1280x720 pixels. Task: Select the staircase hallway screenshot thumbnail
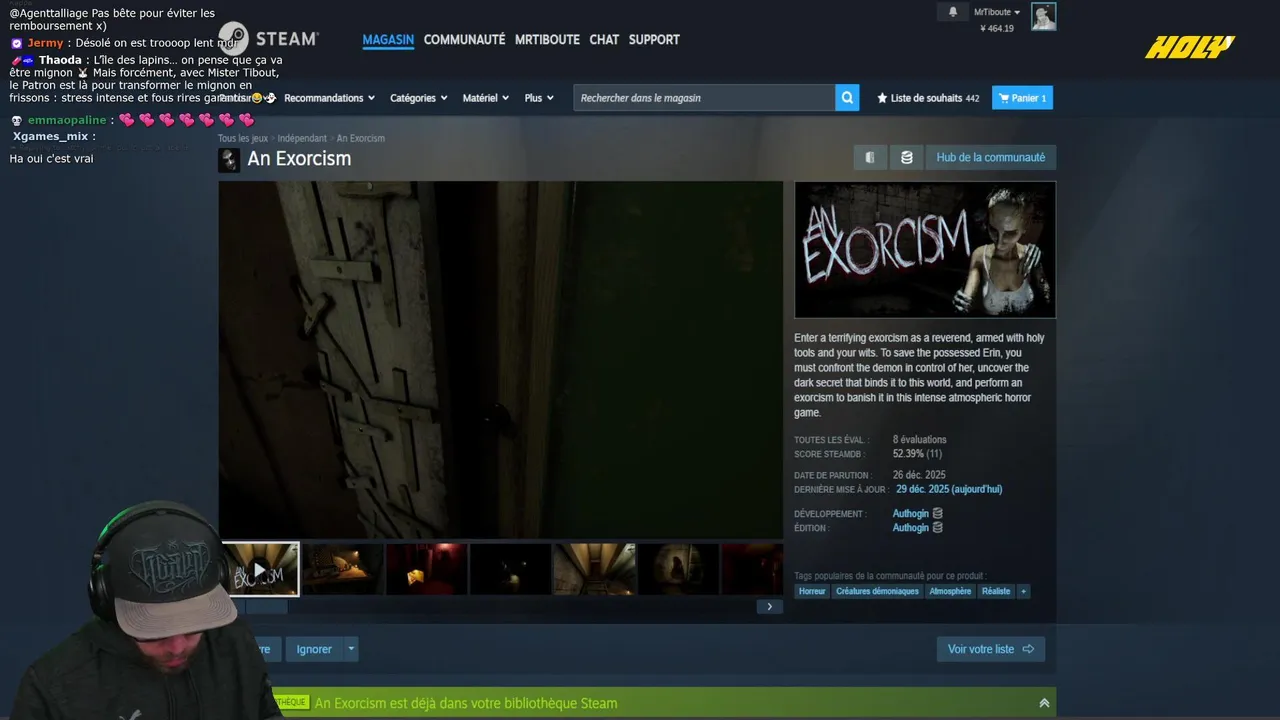tap(595, 569)
